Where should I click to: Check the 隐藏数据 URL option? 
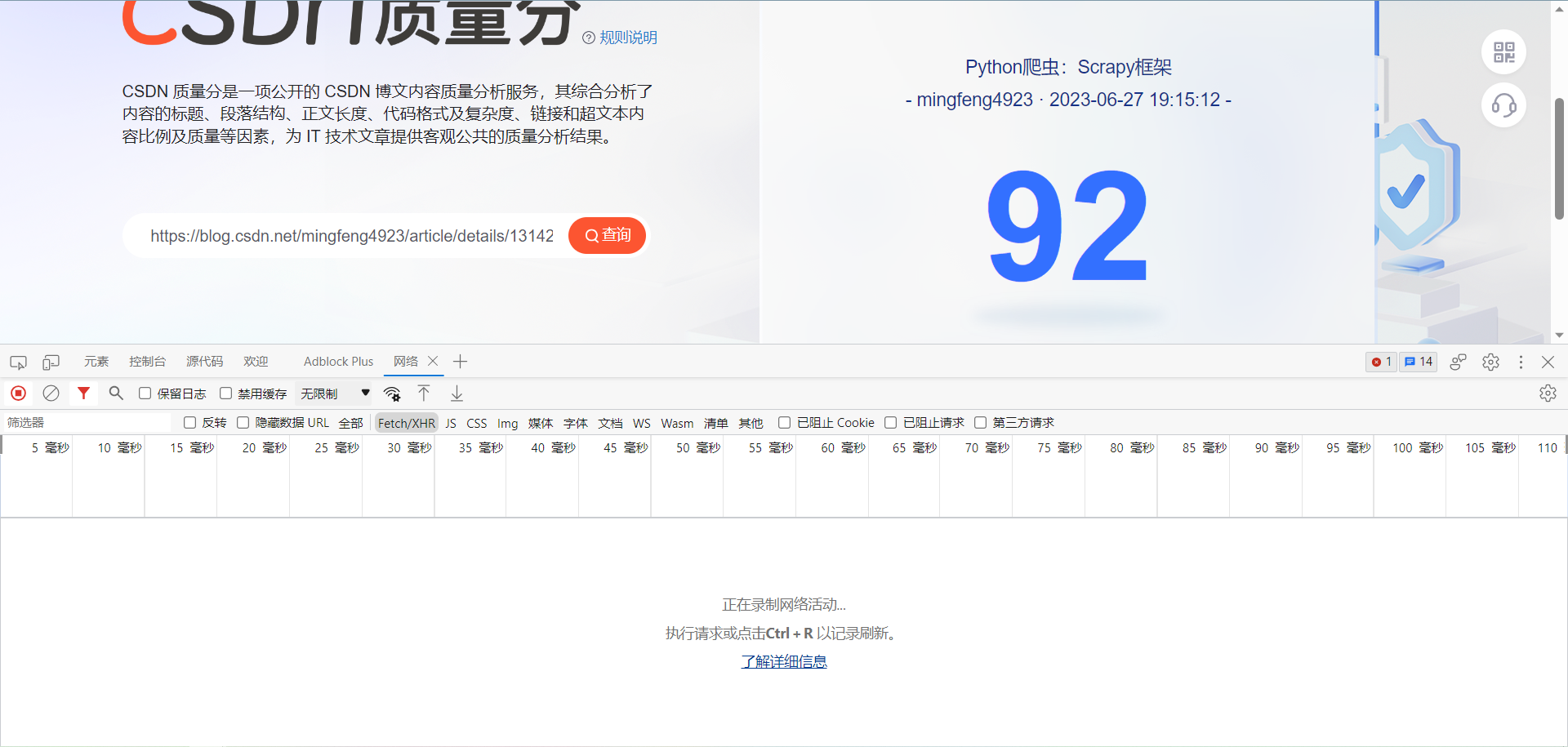[243, 422]
